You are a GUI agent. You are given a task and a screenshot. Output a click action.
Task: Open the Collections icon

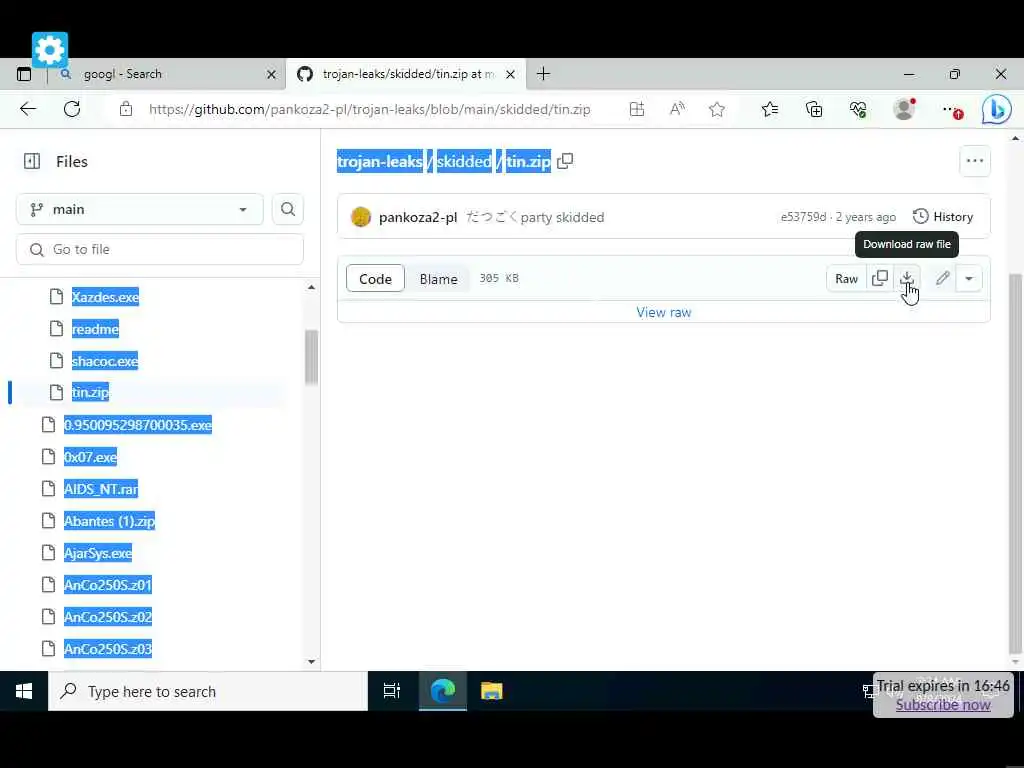pos(814,109)
